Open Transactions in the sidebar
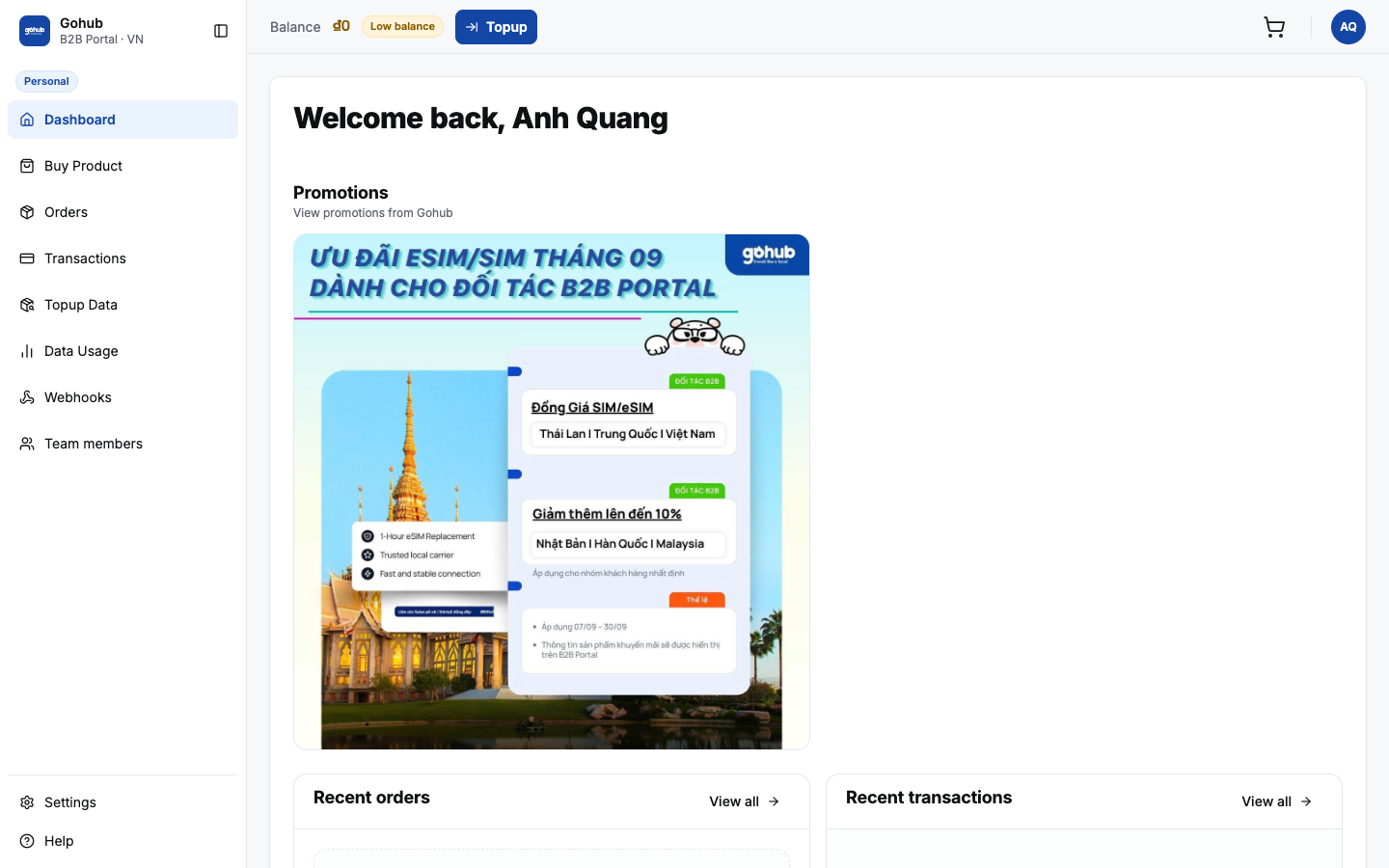The width and height of the screenshot is (1389, 868). [x=123, y=258]
